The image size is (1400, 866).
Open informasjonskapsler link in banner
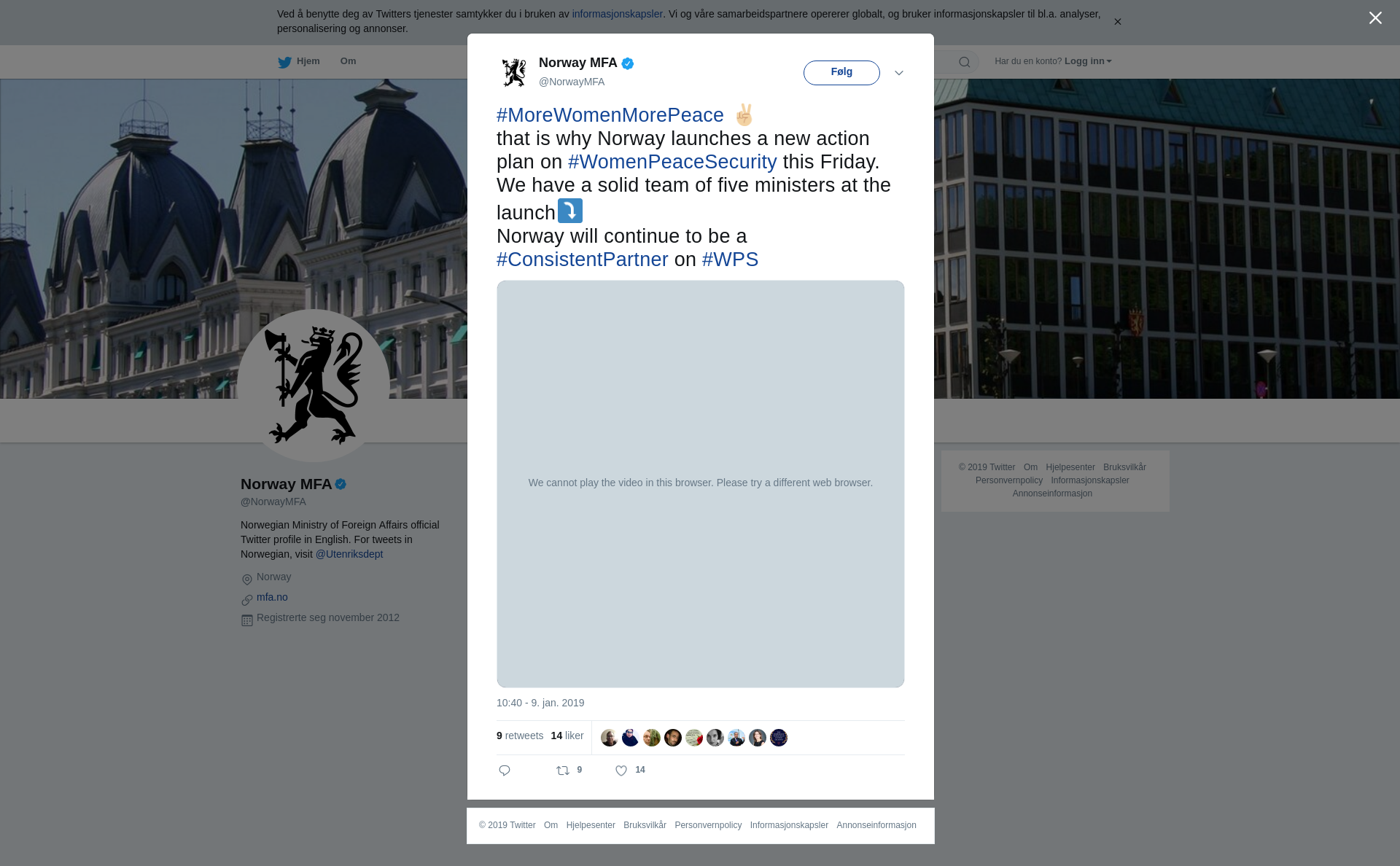[617, 14]
